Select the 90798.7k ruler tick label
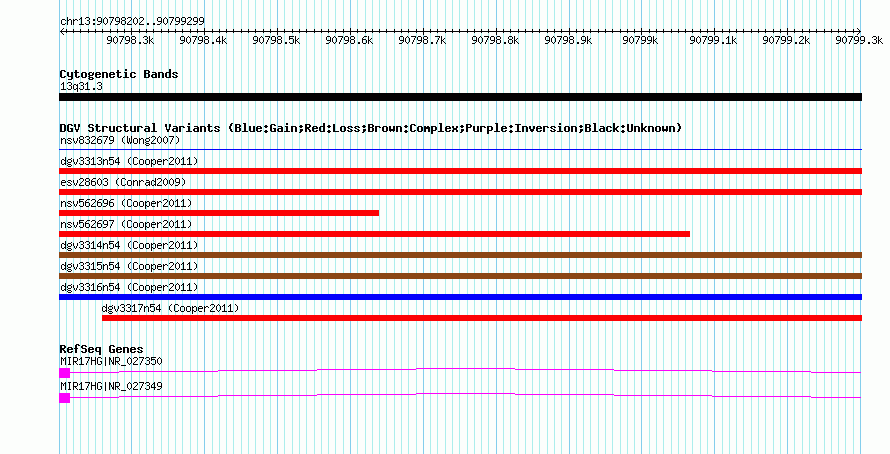 click(422, 40)
